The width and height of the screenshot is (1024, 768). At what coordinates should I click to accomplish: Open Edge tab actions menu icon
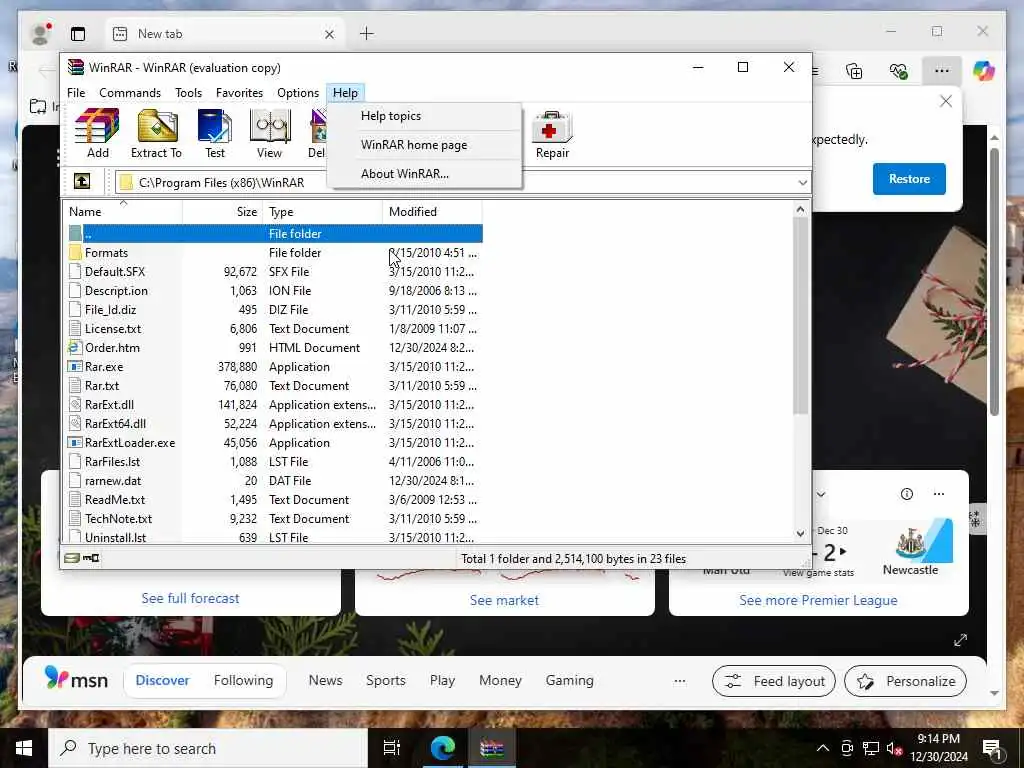[x=78, y=34]
